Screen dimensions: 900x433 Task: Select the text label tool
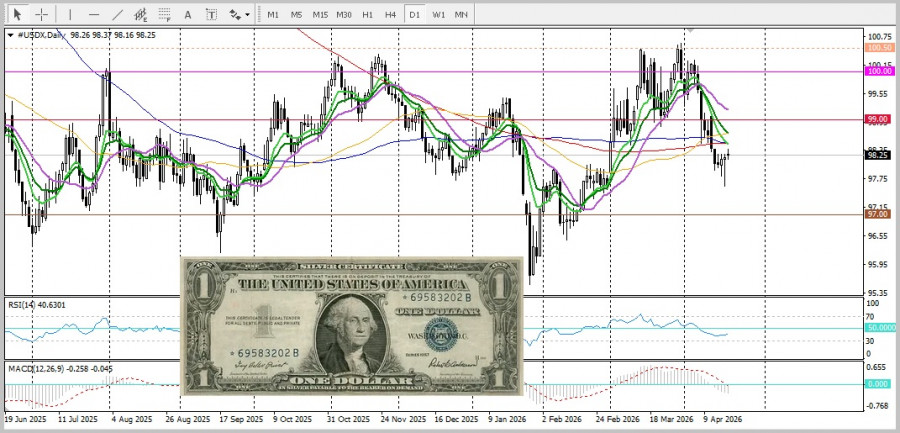[x=211, y=14]
